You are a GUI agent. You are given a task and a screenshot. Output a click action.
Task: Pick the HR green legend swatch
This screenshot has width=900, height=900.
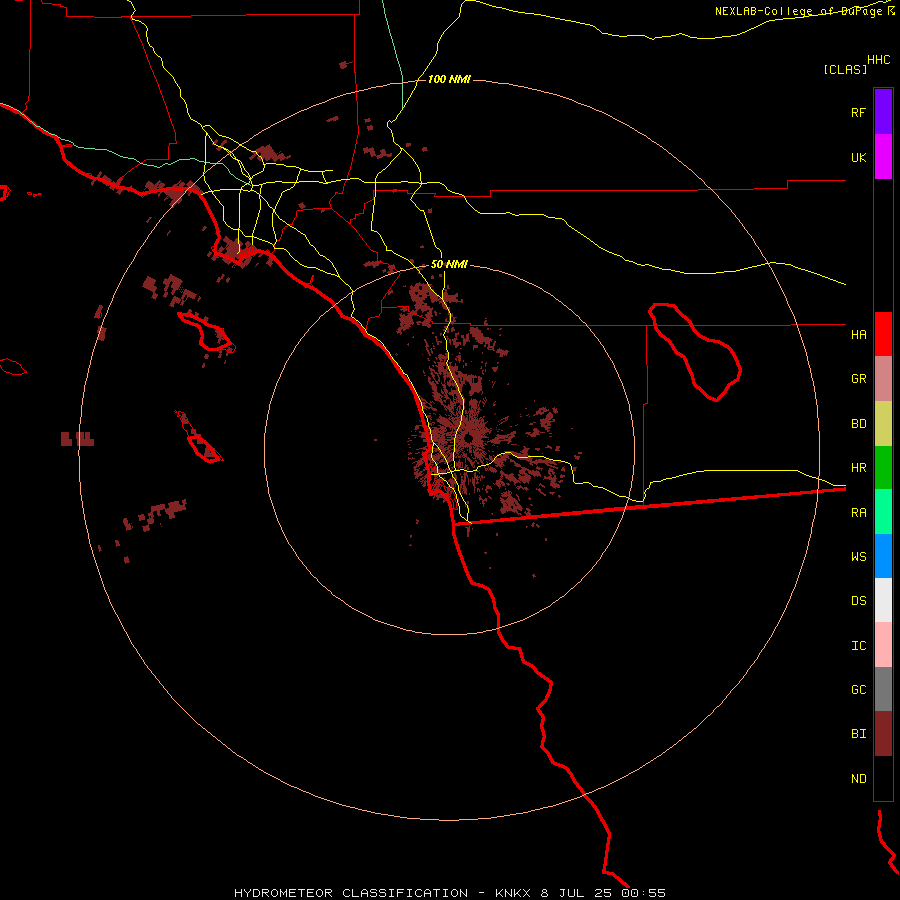(883, 468)
